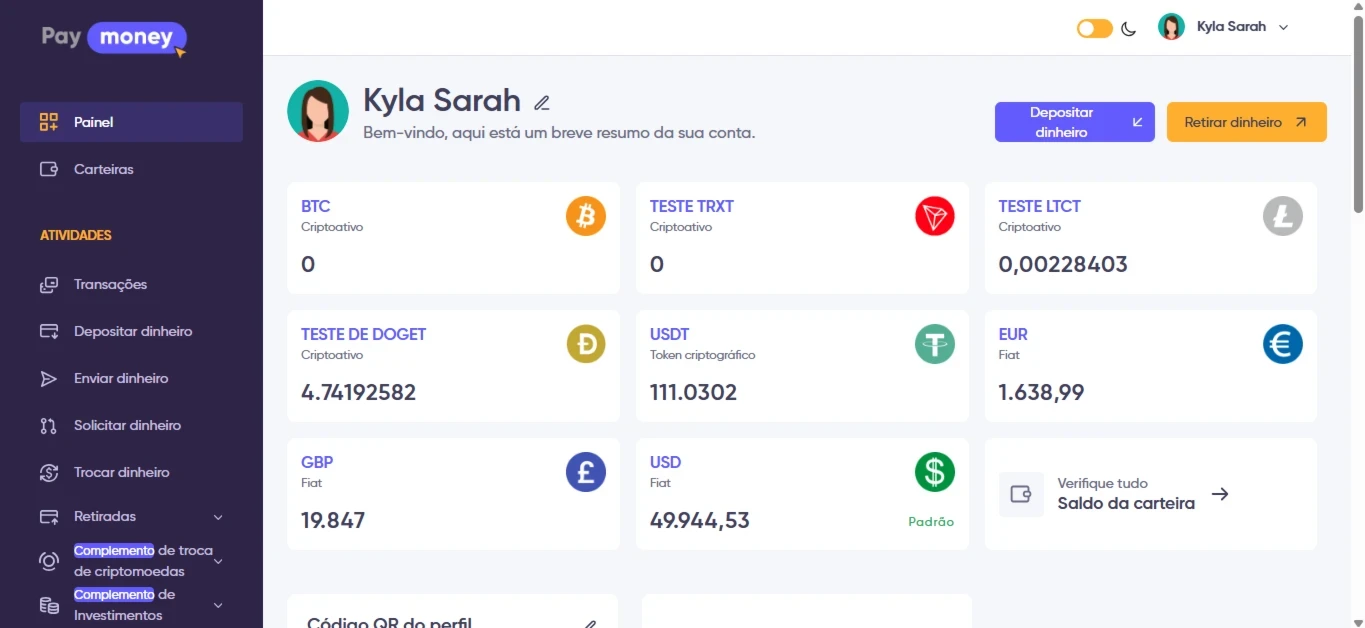Edit profile name via pencil icon
Screen dimensions: 1365x628
(x=542, y=102)
